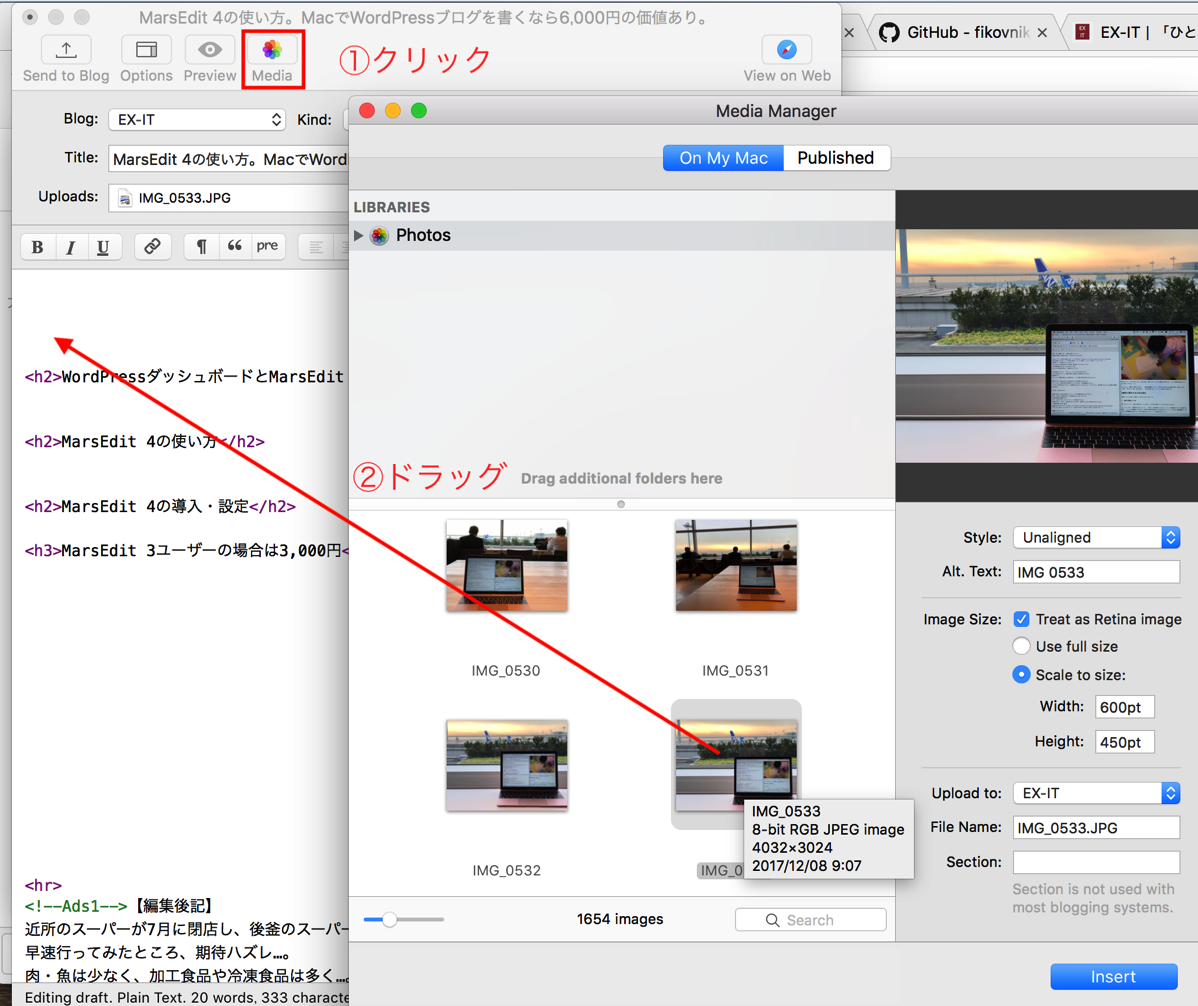The width and height of the screenshot is (1198, 1006).
Task: Click the split divider handle dot
Action: click(x=621, y=504)
